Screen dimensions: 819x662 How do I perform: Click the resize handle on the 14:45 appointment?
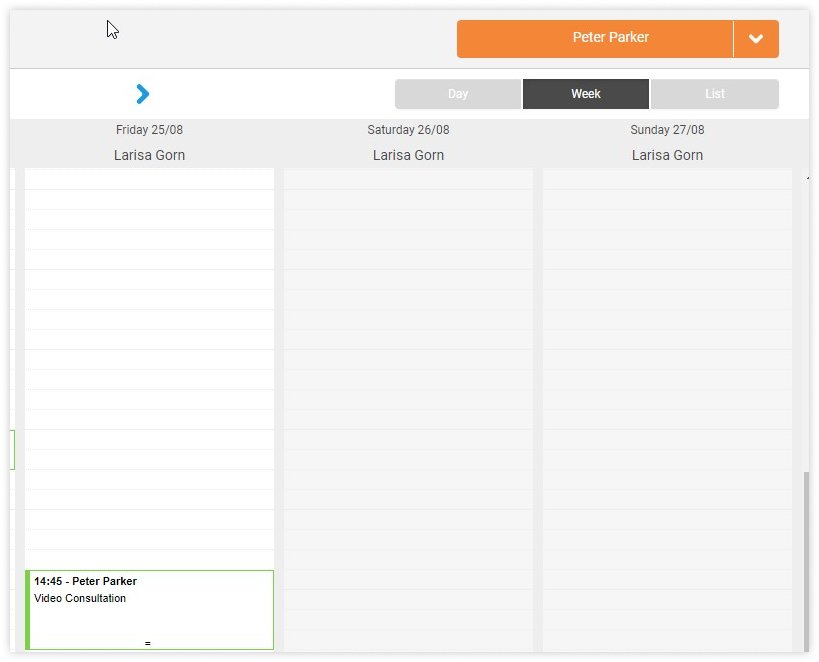pos(148,643)
